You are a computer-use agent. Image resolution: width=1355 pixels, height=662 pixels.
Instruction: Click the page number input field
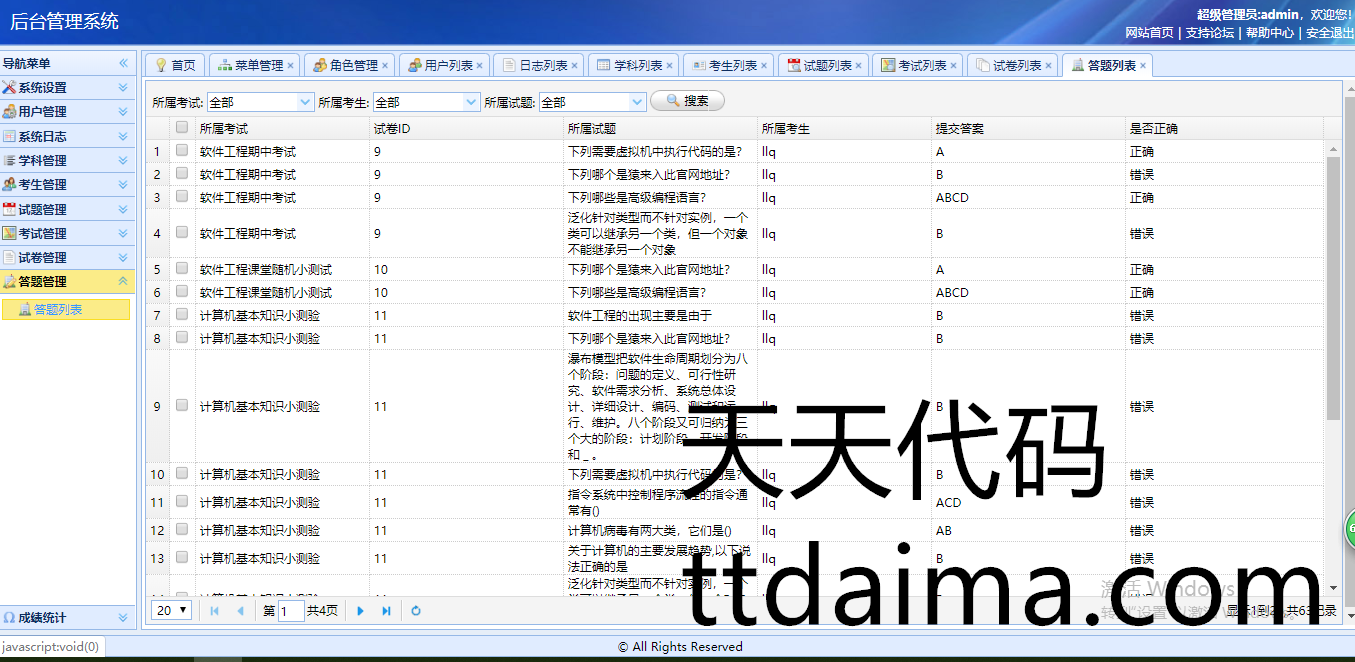coord(291,611)
